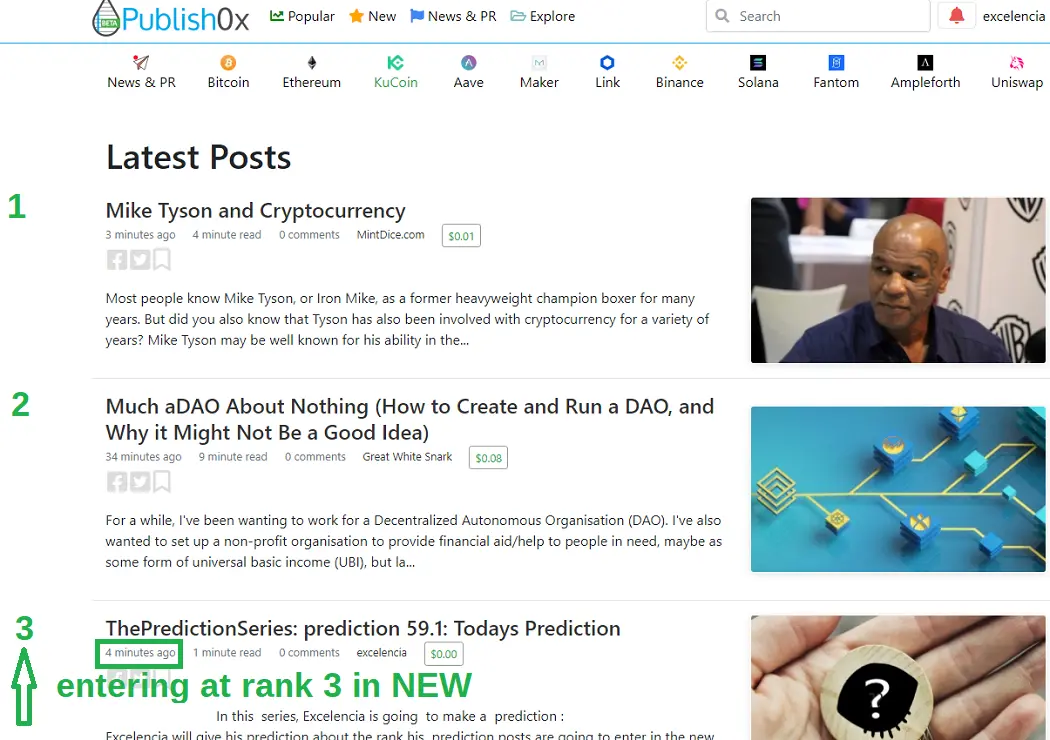This screenshot has height=740, width=1050.
Task: Select the Ampleforth category label
Action: pyautogui.click(x=925, y=82)
